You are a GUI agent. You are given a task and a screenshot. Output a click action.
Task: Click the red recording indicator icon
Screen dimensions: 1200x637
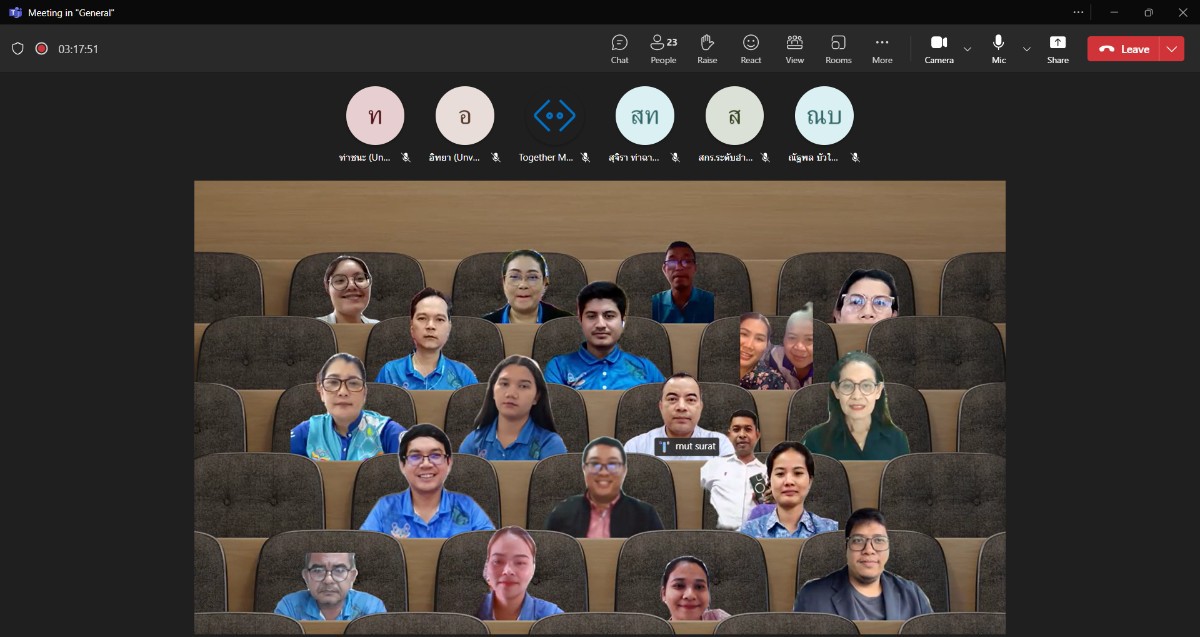(42, 48)
